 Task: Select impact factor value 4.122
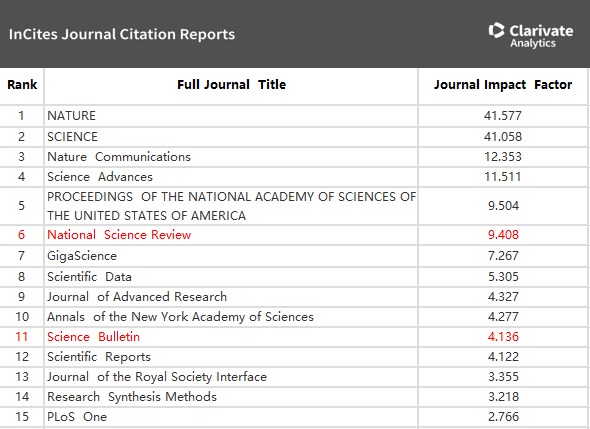pos(503,356)
